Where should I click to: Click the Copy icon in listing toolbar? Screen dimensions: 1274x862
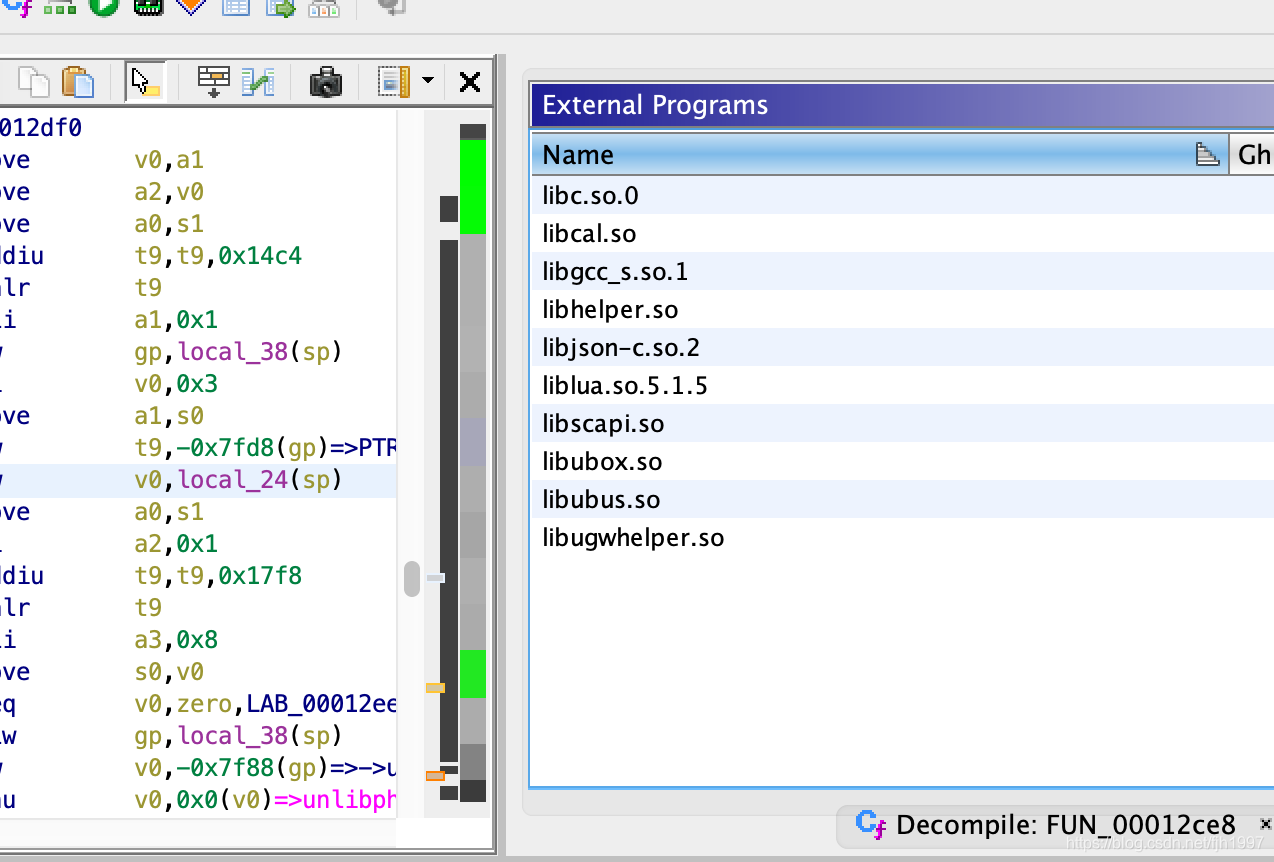34,82
